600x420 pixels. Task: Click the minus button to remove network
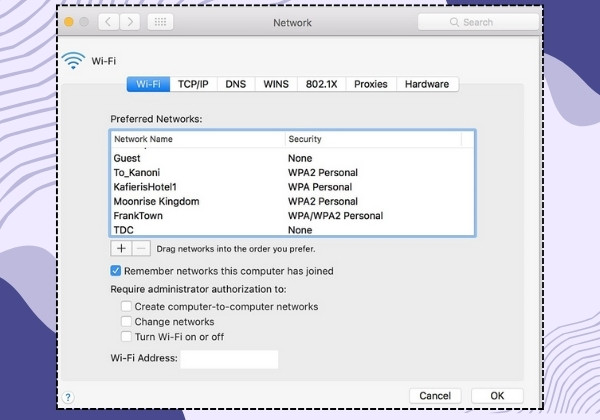(x=141, y=249)
